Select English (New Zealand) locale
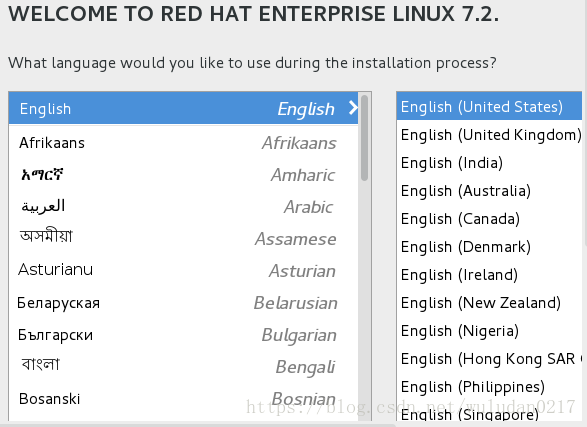This screenshot has height=427, width=587. (489, 303)
